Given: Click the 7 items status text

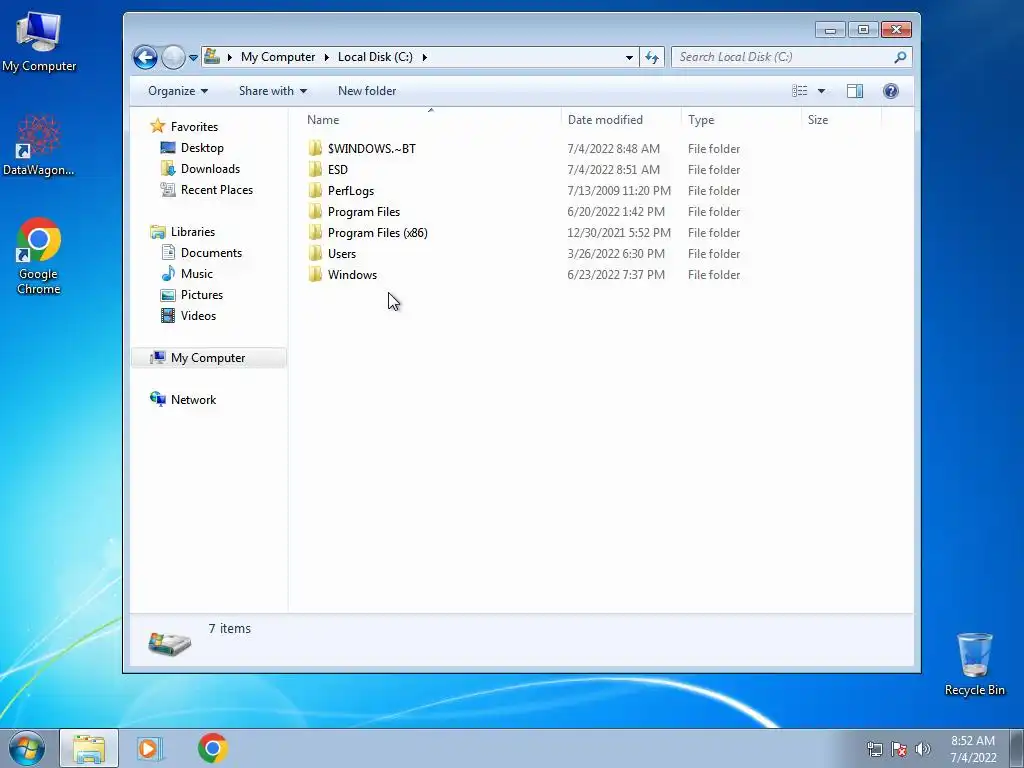Looking at the screenshot, I should pyautogui.click(x=229, y=628).
